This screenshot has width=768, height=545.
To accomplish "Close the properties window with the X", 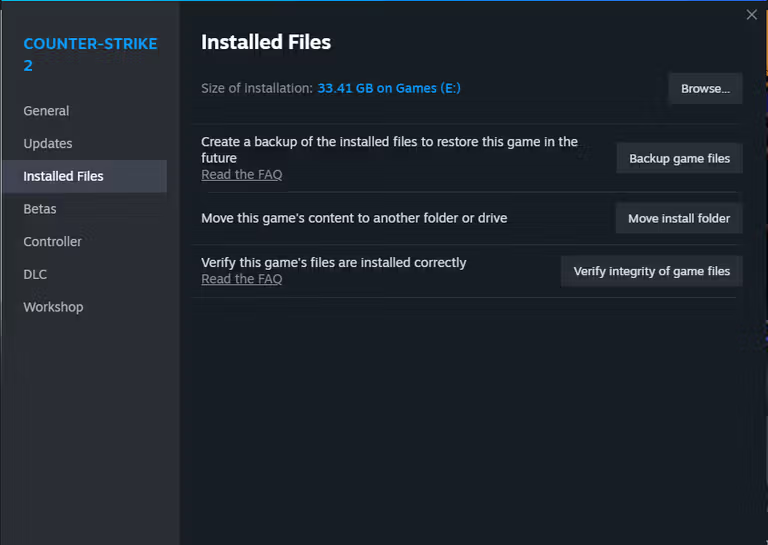I will pyautogui.click(x=752, y=15).
